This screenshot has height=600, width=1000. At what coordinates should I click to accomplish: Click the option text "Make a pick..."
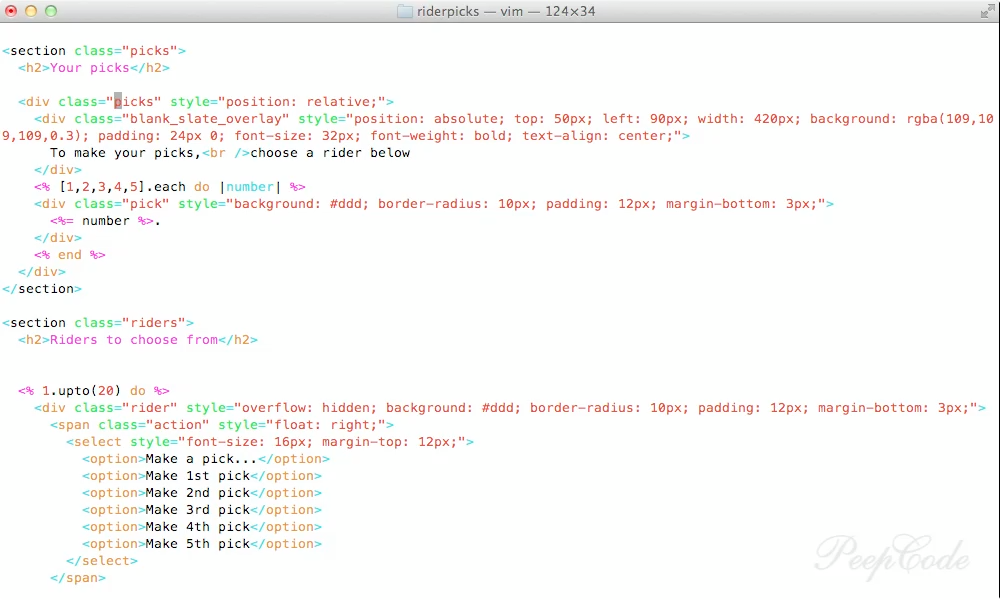[202, 459]
